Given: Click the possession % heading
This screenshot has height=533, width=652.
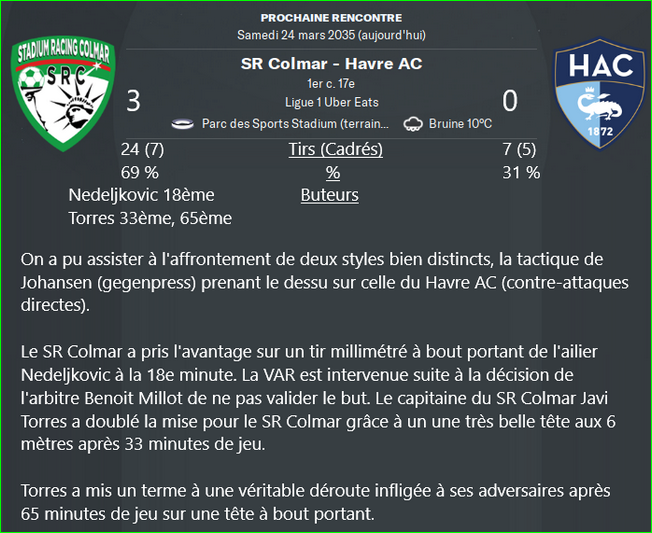Looking at the screenshot, I should tap(333, 173).
